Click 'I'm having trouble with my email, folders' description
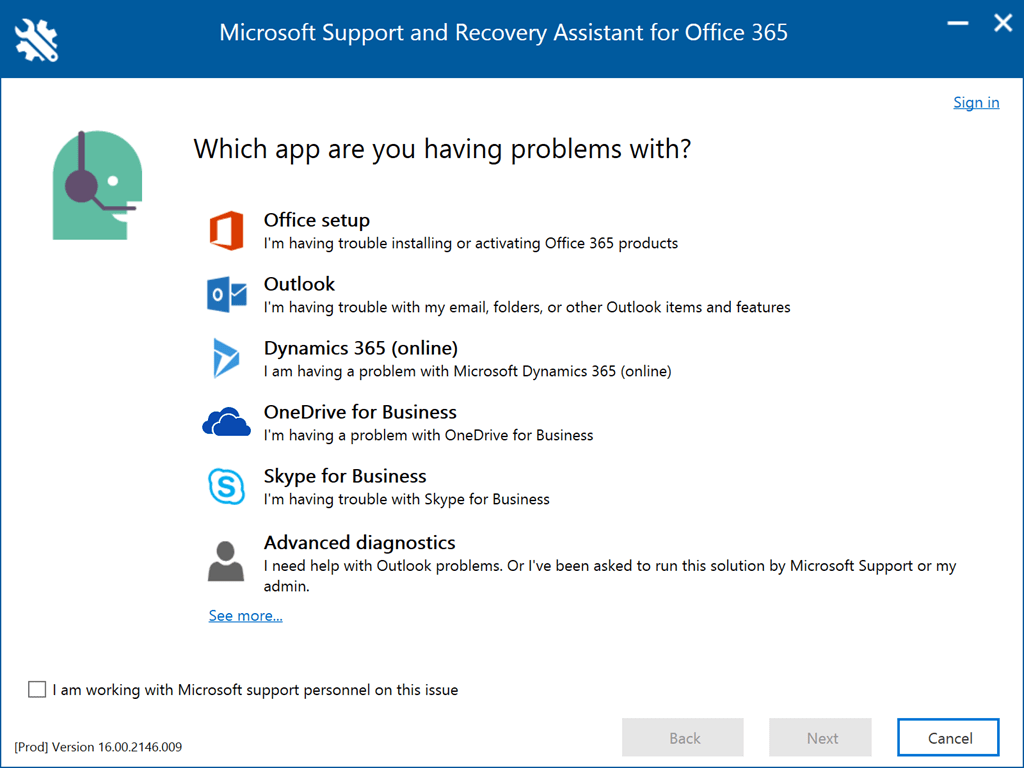This screenshot has height=768, width=1024. pyautogui.click(x=527, y=308)
